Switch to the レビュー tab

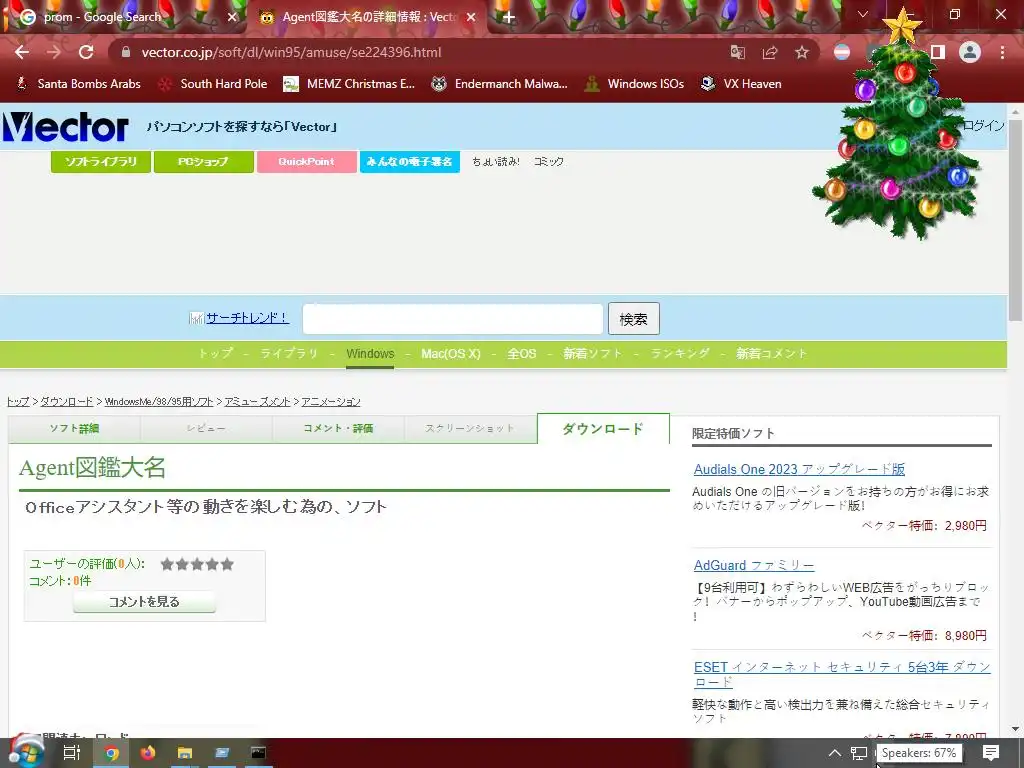[206, 428]
